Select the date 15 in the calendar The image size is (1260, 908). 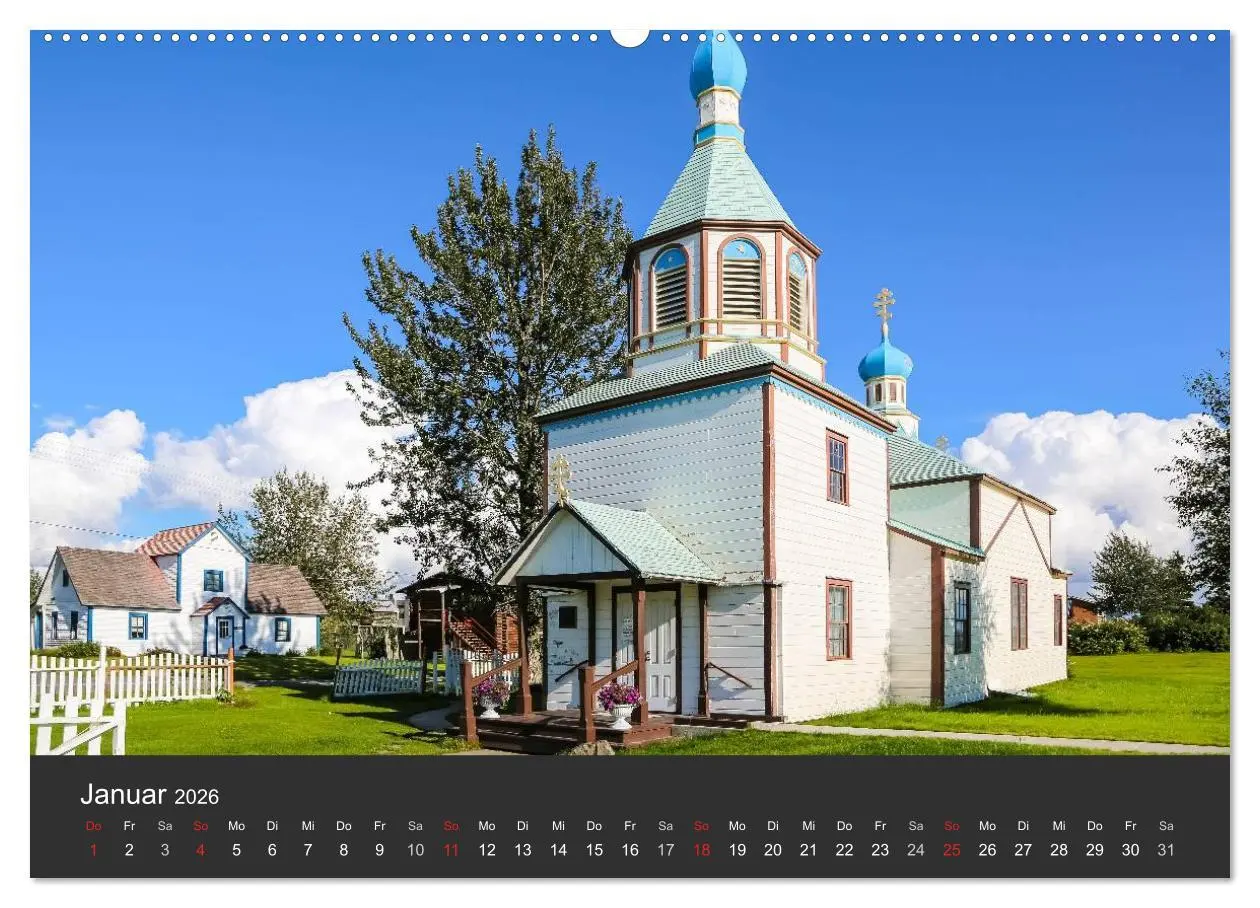(594, 850)
